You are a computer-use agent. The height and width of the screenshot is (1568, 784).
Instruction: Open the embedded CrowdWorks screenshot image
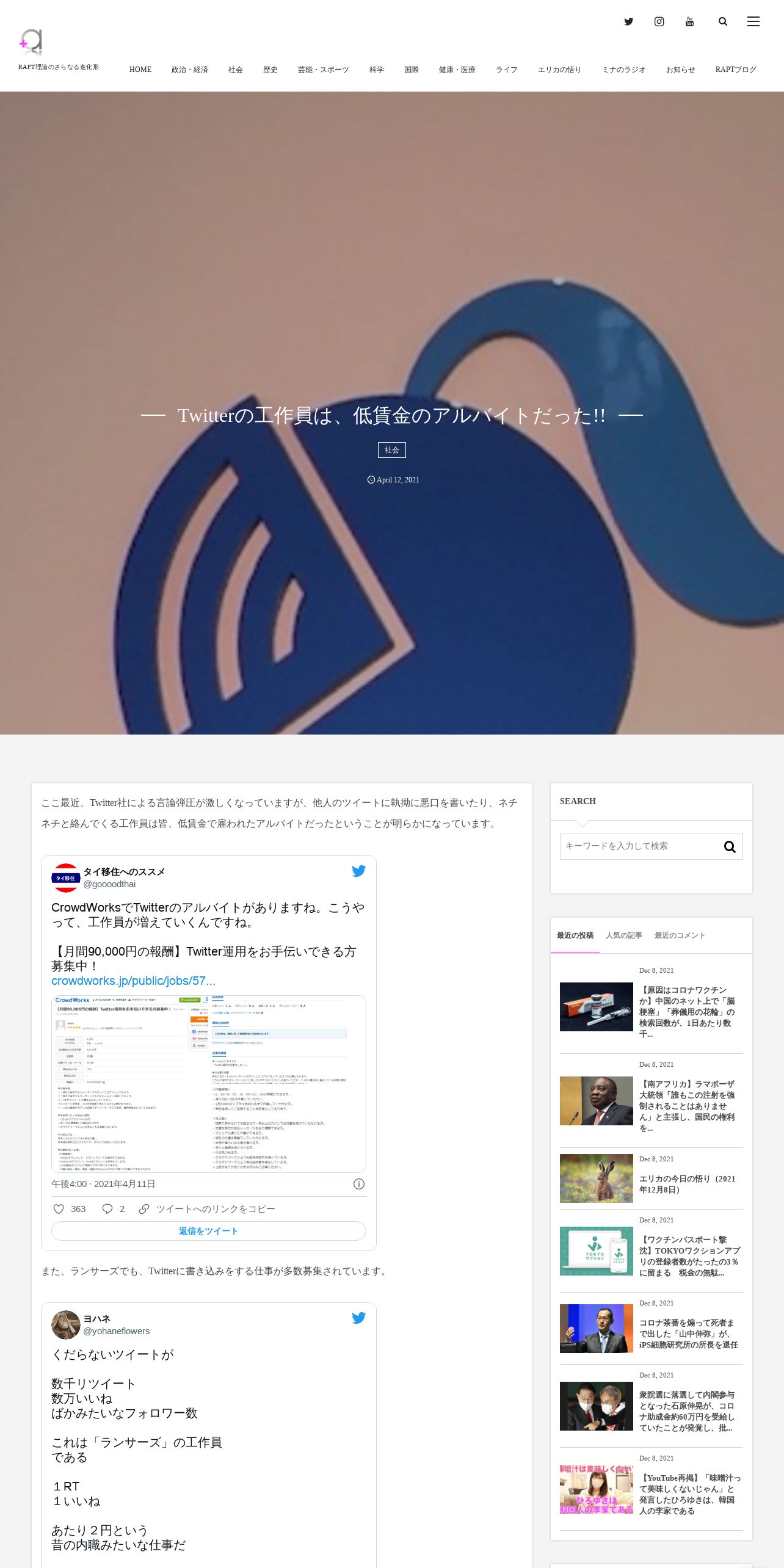pos(209,1084)
